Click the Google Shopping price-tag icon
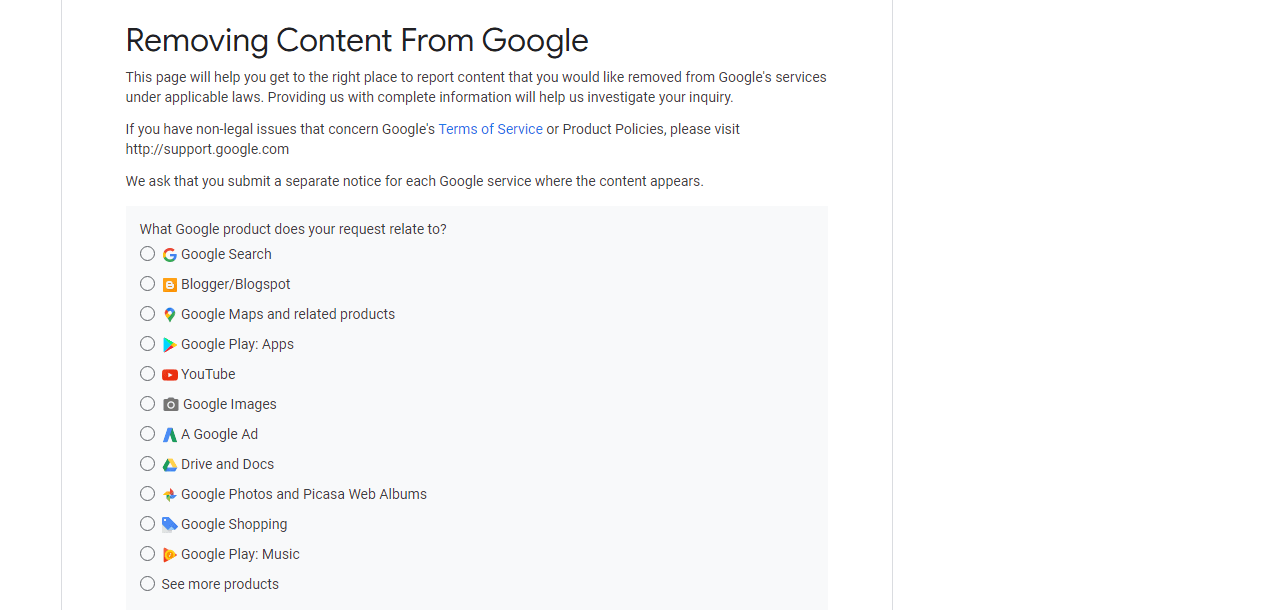Screen dimensions: 1280x610 (170, 524)
